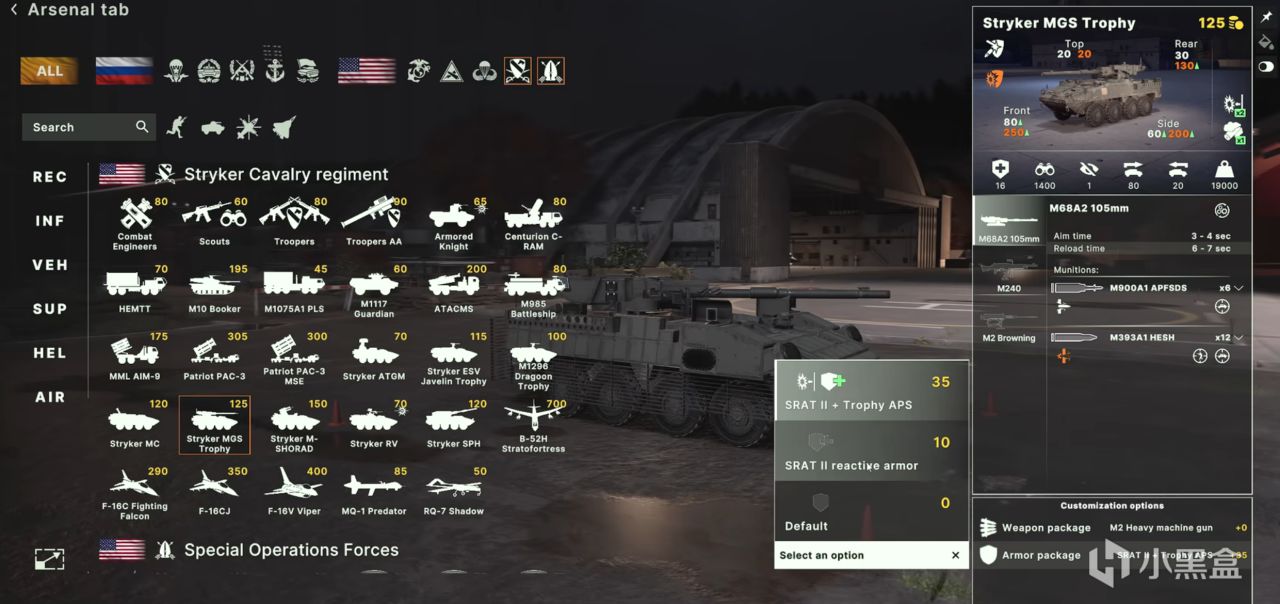Select the Stryker MGS Trophy unit icon

(214, 425)
